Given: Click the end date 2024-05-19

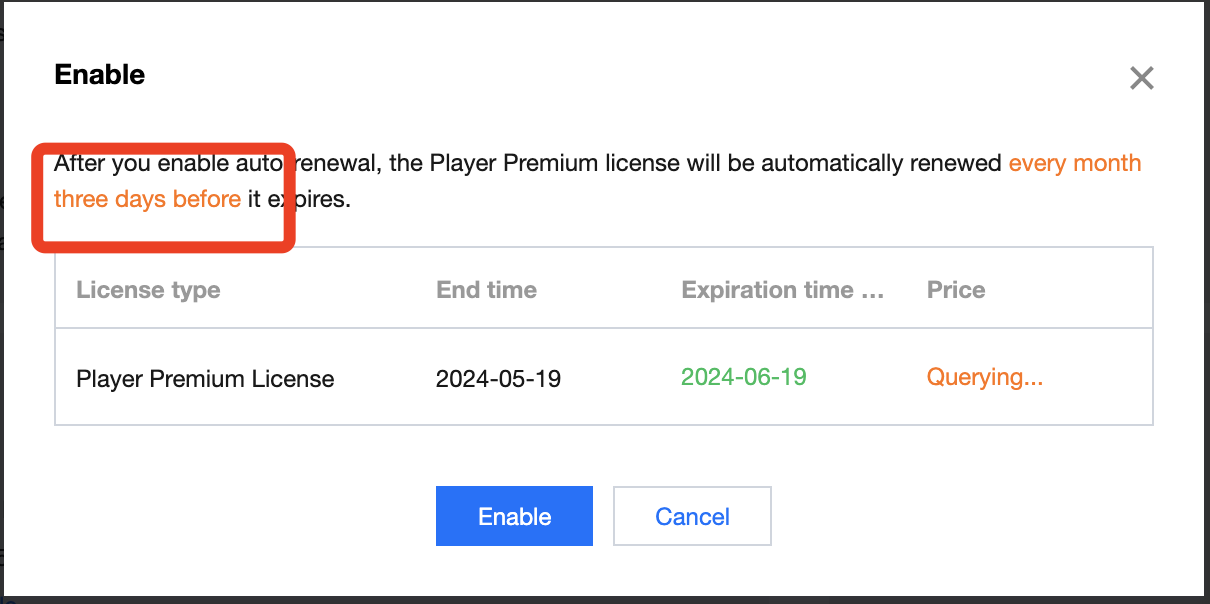Looking at the screenshot, I should pyautogui.click(x=498, y=379).
